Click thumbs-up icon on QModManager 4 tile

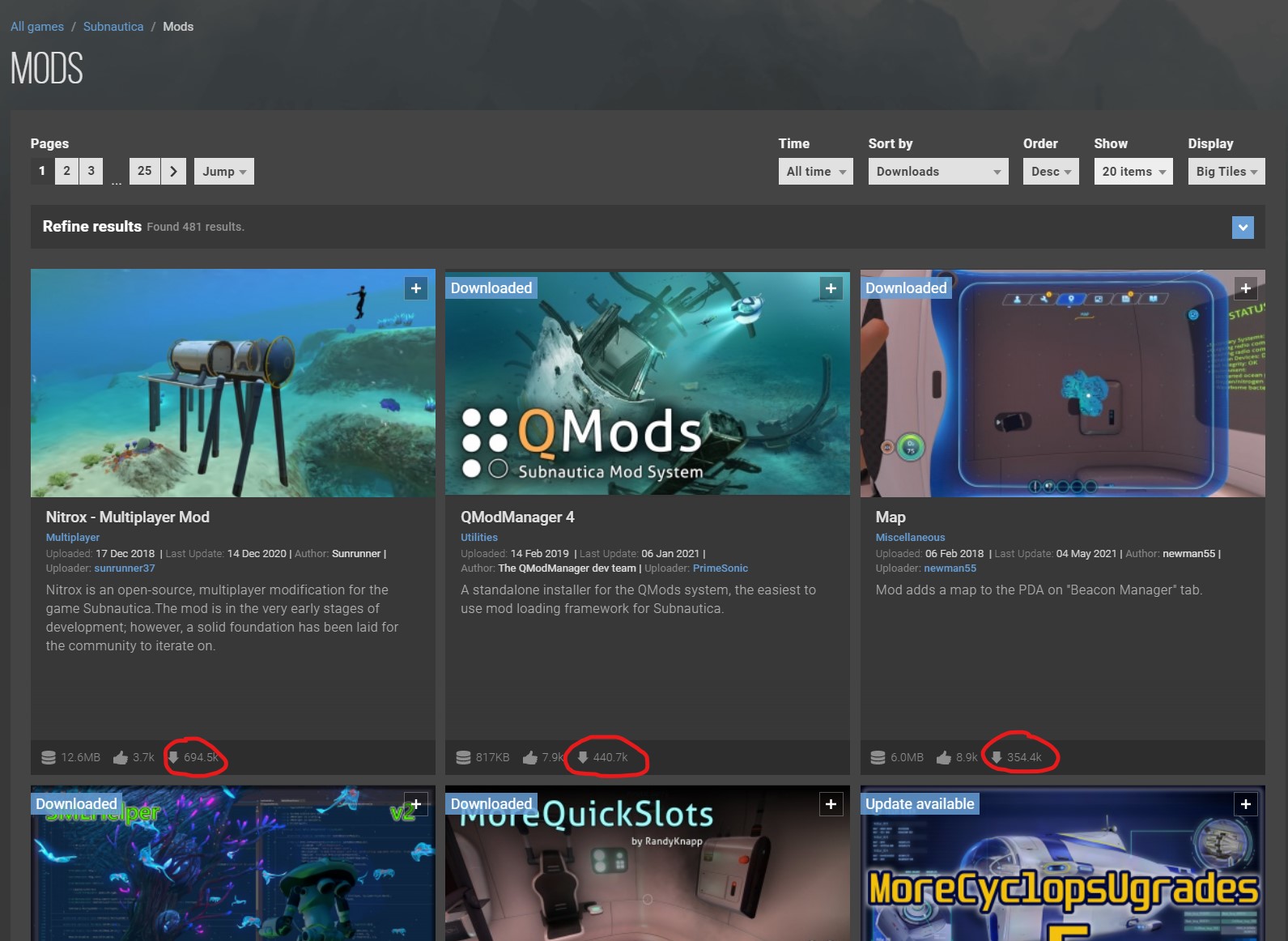click(530, 757)
